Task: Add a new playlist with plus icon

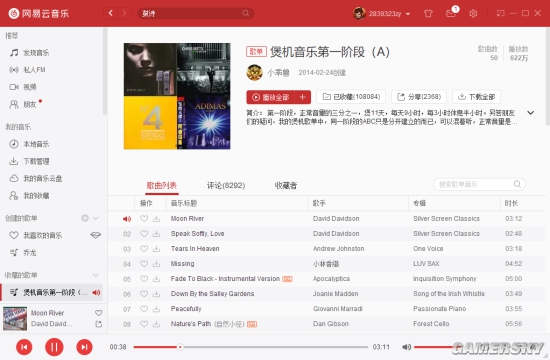Action: tap(85, 218)
